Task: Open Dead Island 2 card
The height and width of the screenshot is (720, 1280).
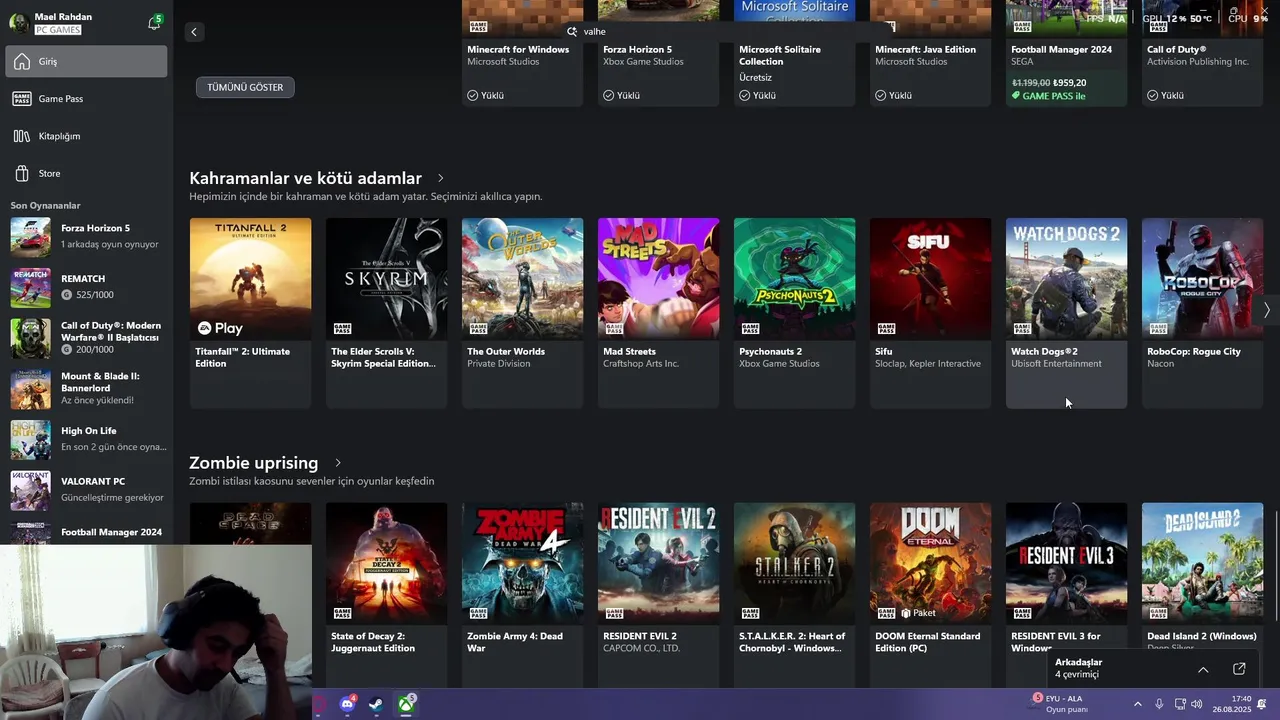Action: [1202, 575]
